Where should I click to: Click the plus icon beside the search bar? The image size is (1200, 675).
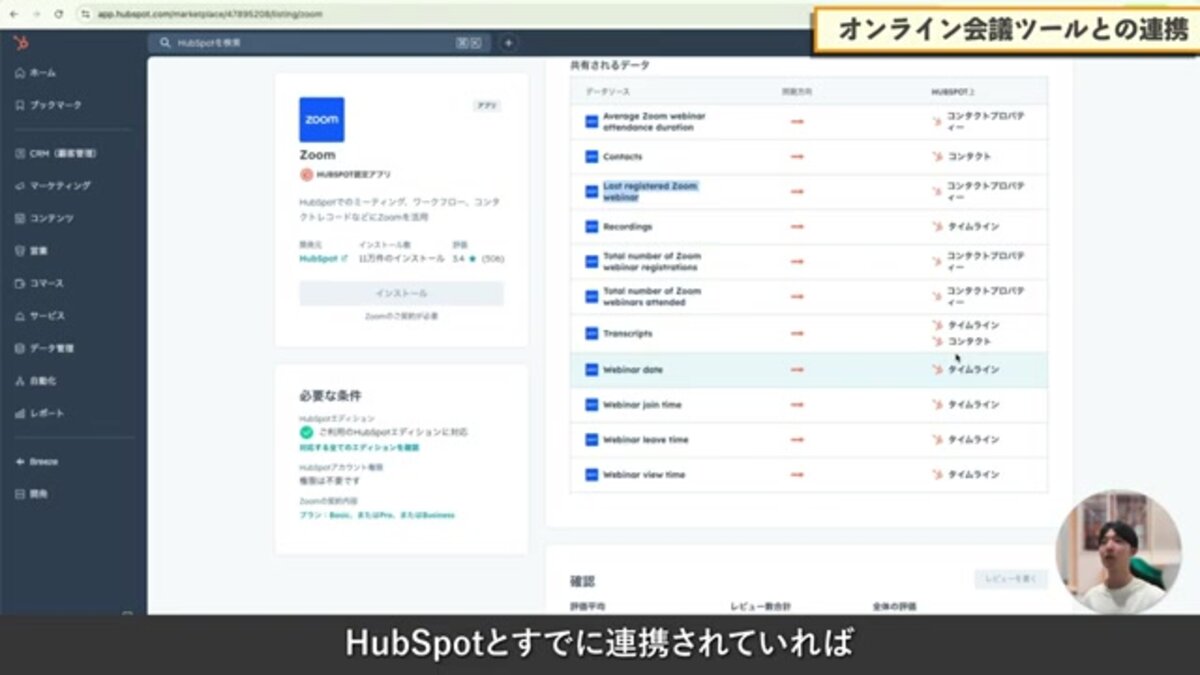(508, 43)
